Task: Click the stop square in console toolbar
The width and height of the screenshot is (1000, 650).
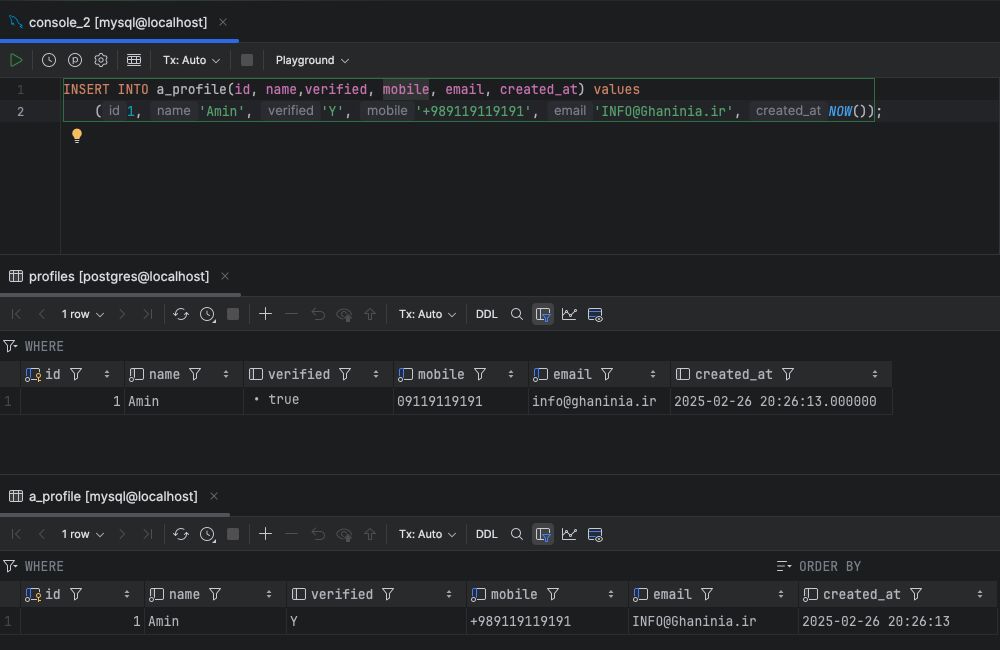Action: (x=247, y=60)
